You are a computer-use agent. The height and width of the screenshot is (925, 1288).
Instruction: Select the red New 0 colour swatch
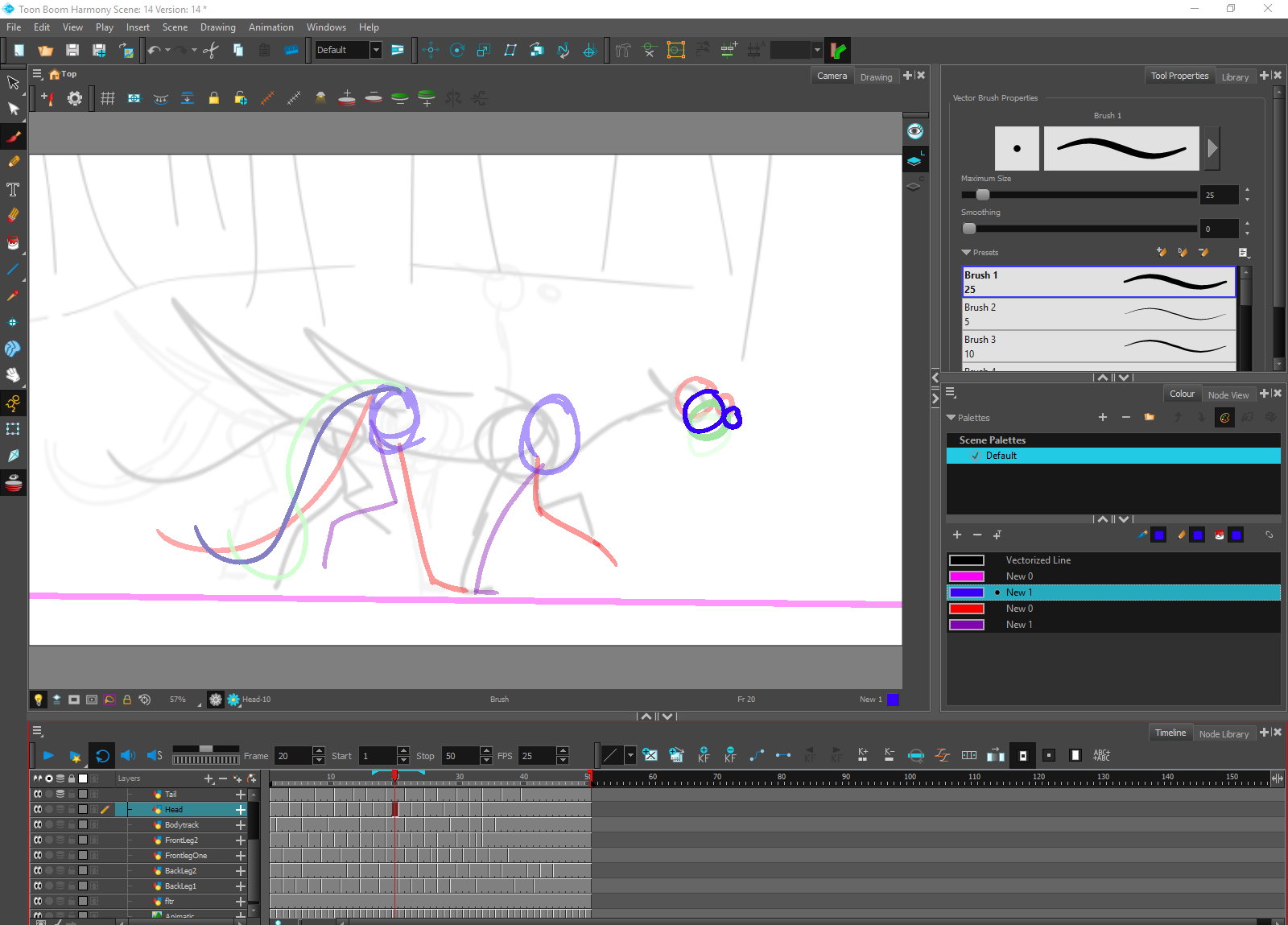click(967, 609)
